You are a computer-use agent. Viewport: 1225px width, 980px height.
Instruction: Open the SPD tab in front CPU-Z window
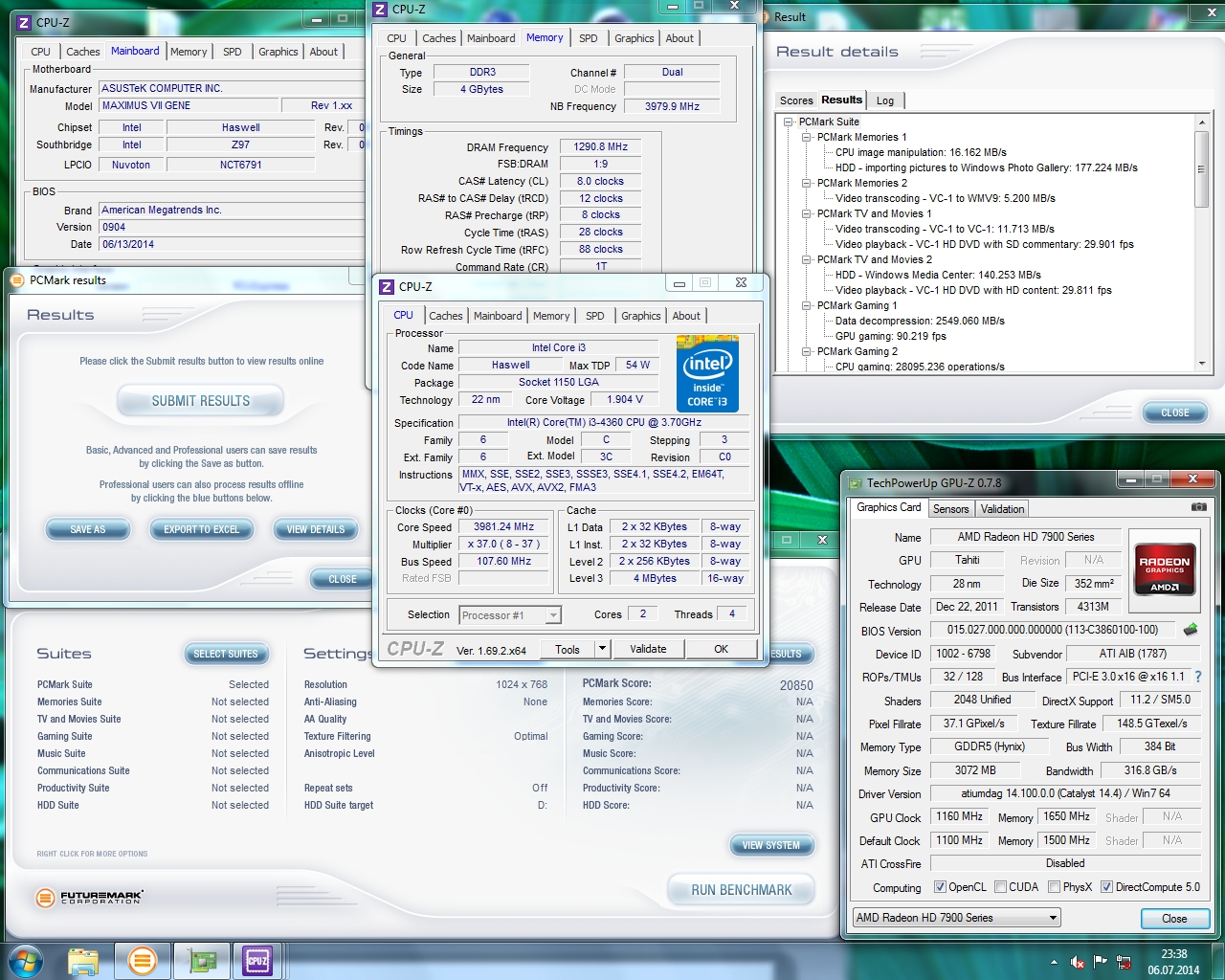pos(595,316)
